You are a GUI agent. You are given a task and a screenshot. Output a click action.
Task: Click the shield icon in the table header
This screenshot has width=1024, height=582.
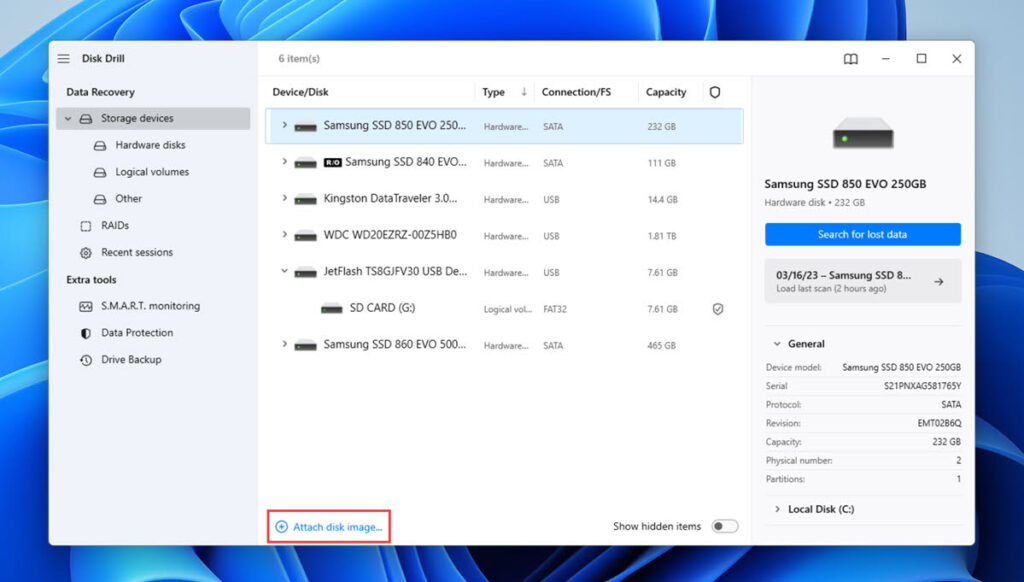(x=716, y=91)
